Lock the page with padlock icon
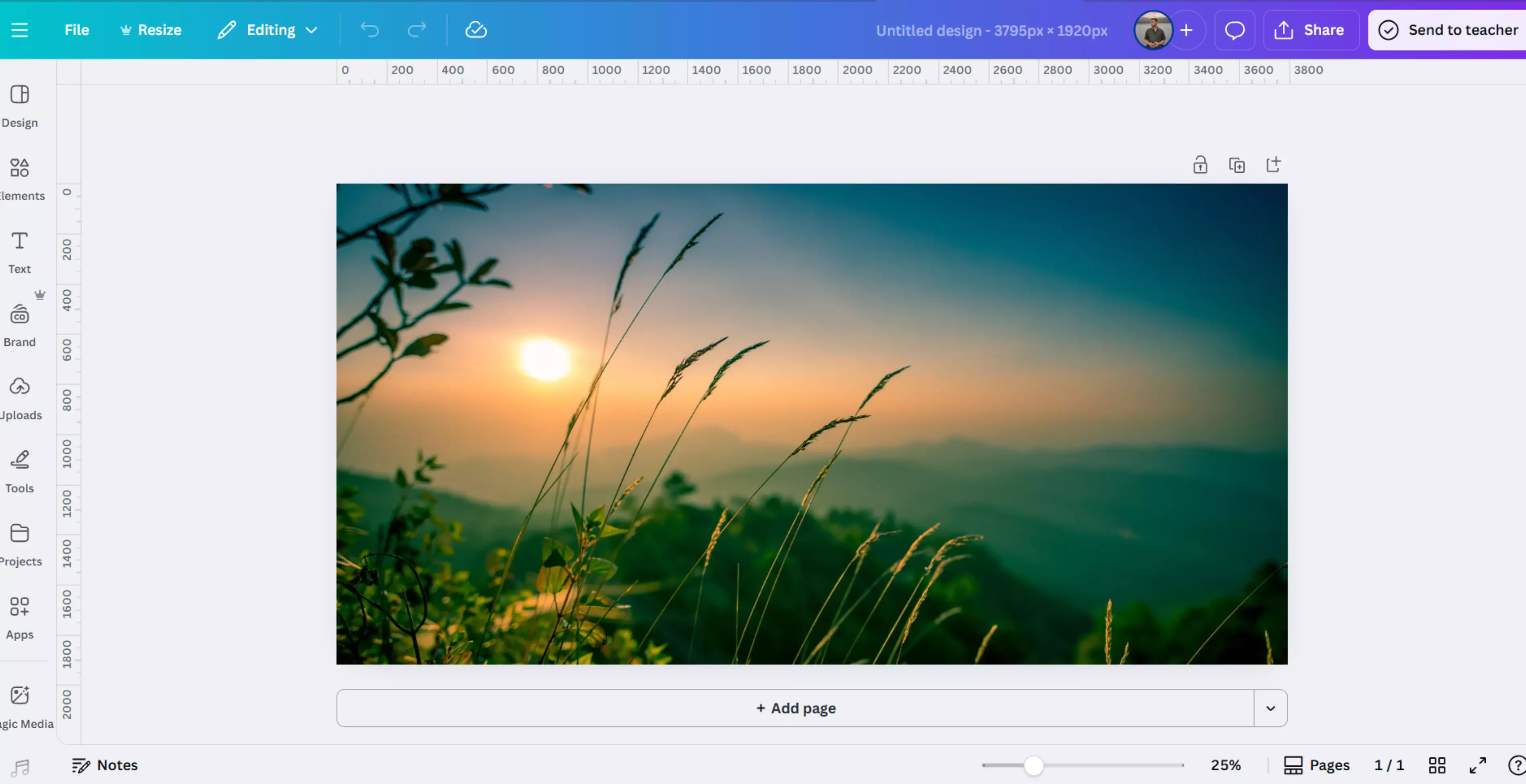Image resolution: width=1526 pixels, height=784 pixels. [x=1200, y=164]
